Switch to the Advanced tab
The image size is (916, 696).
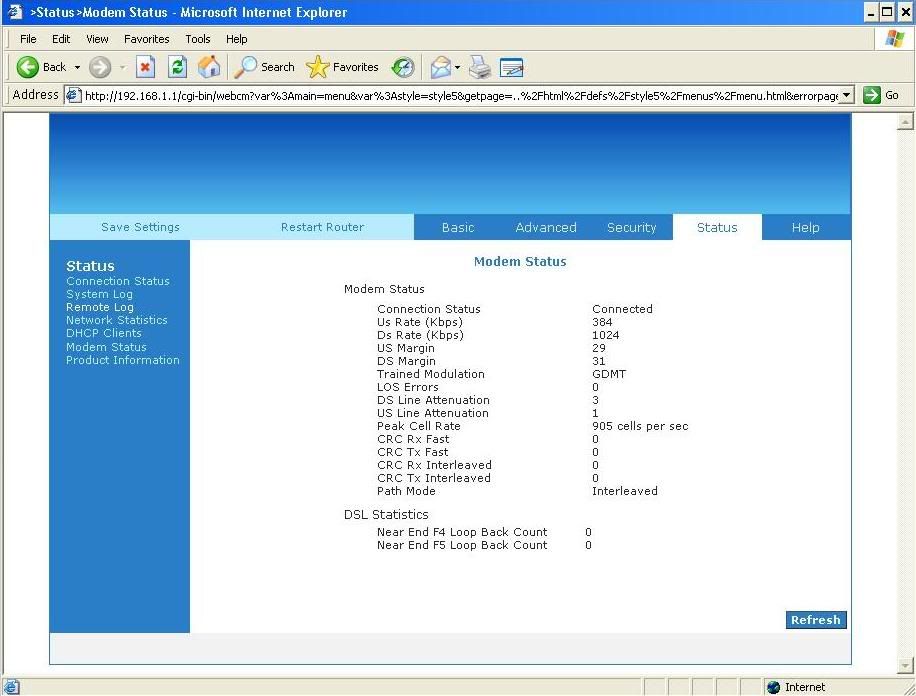545,227
